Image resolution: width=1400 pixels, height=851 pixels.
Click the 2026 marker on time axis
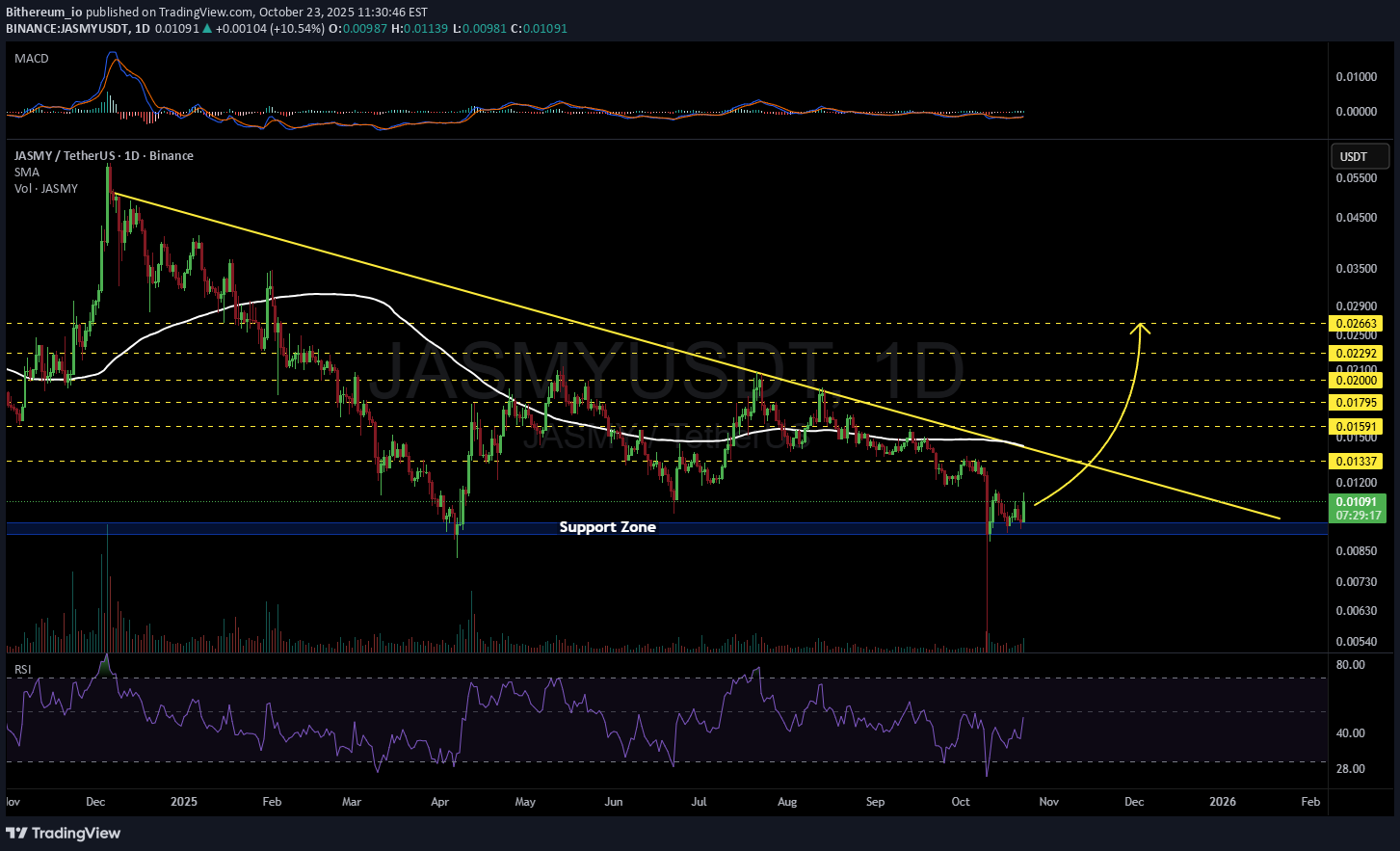[x=1222, y=802]
